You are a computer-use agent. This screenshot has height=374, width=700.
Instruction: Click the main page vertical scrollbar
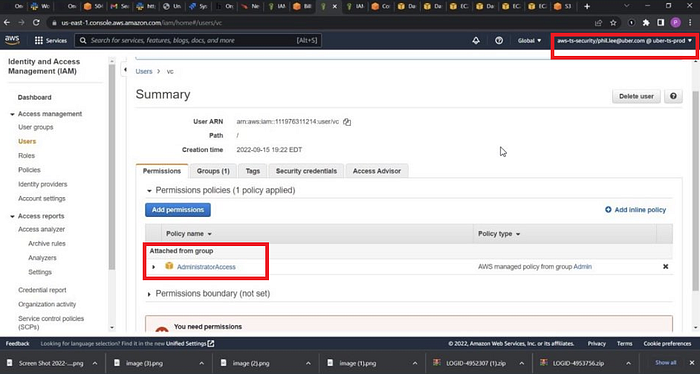point(696,192)
